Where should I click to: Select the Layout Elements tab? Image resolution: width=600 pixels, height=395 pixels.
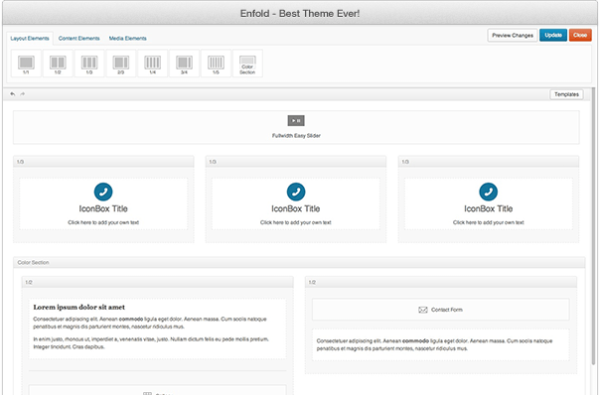pyautogui.click(x=29, y=38)
